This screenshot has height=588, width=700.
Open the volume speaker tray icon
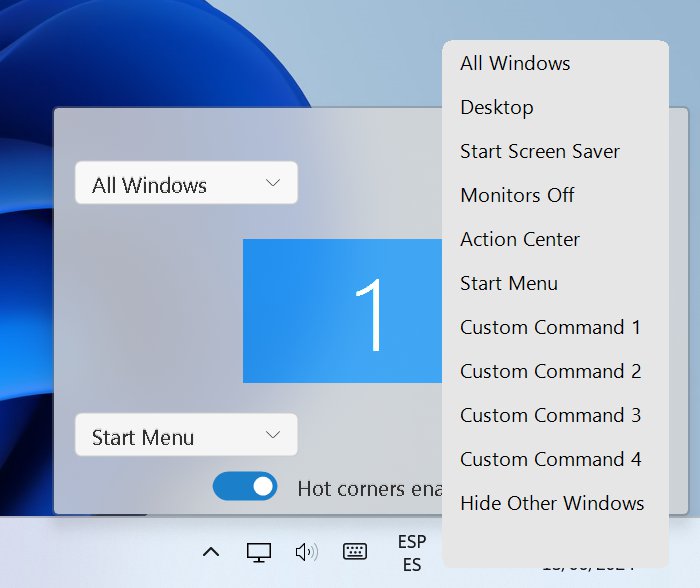coord(307,552)
